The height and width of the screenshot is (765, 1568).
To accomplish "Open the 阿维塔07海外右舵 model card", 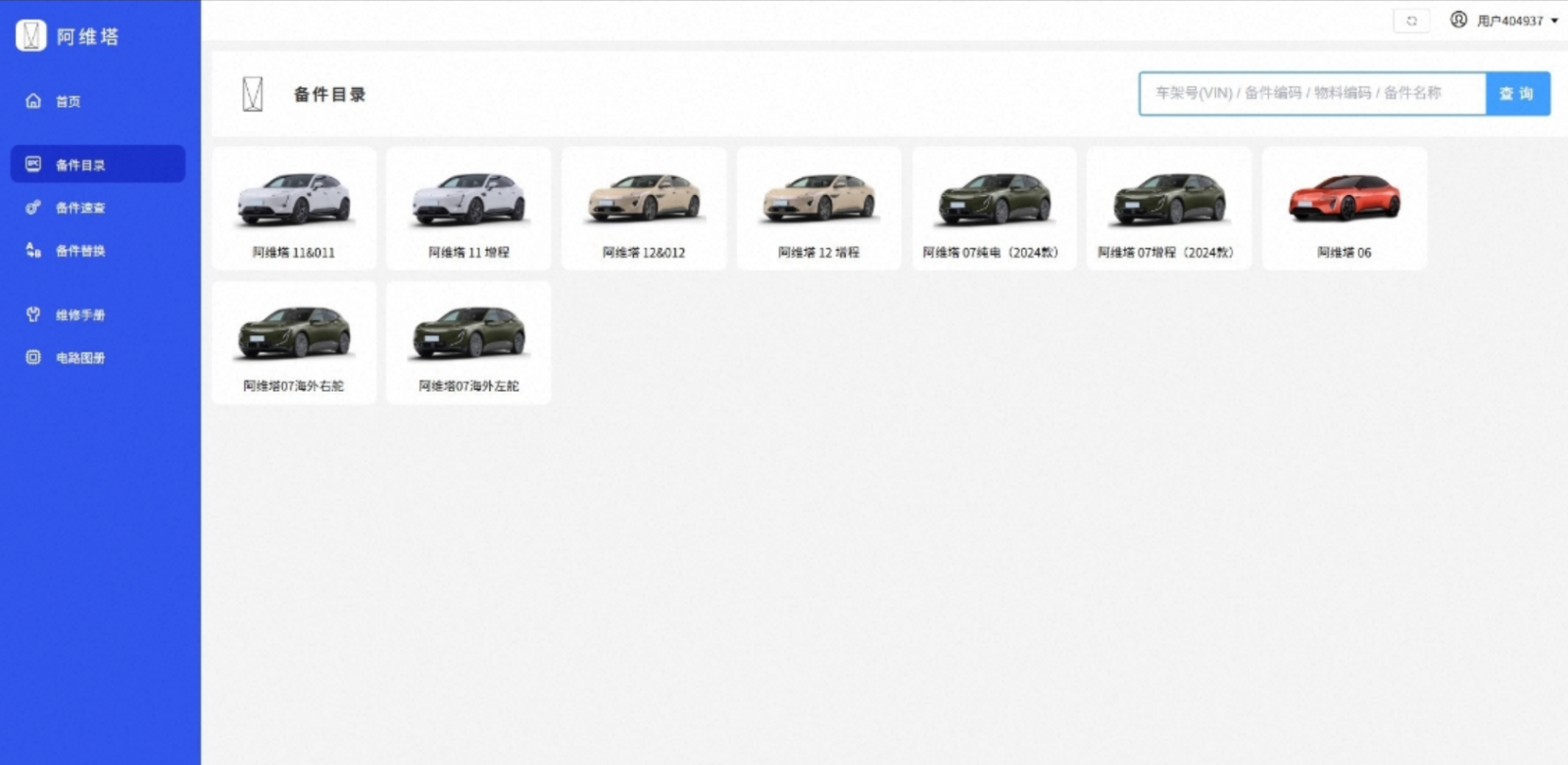I will [294, 343].
